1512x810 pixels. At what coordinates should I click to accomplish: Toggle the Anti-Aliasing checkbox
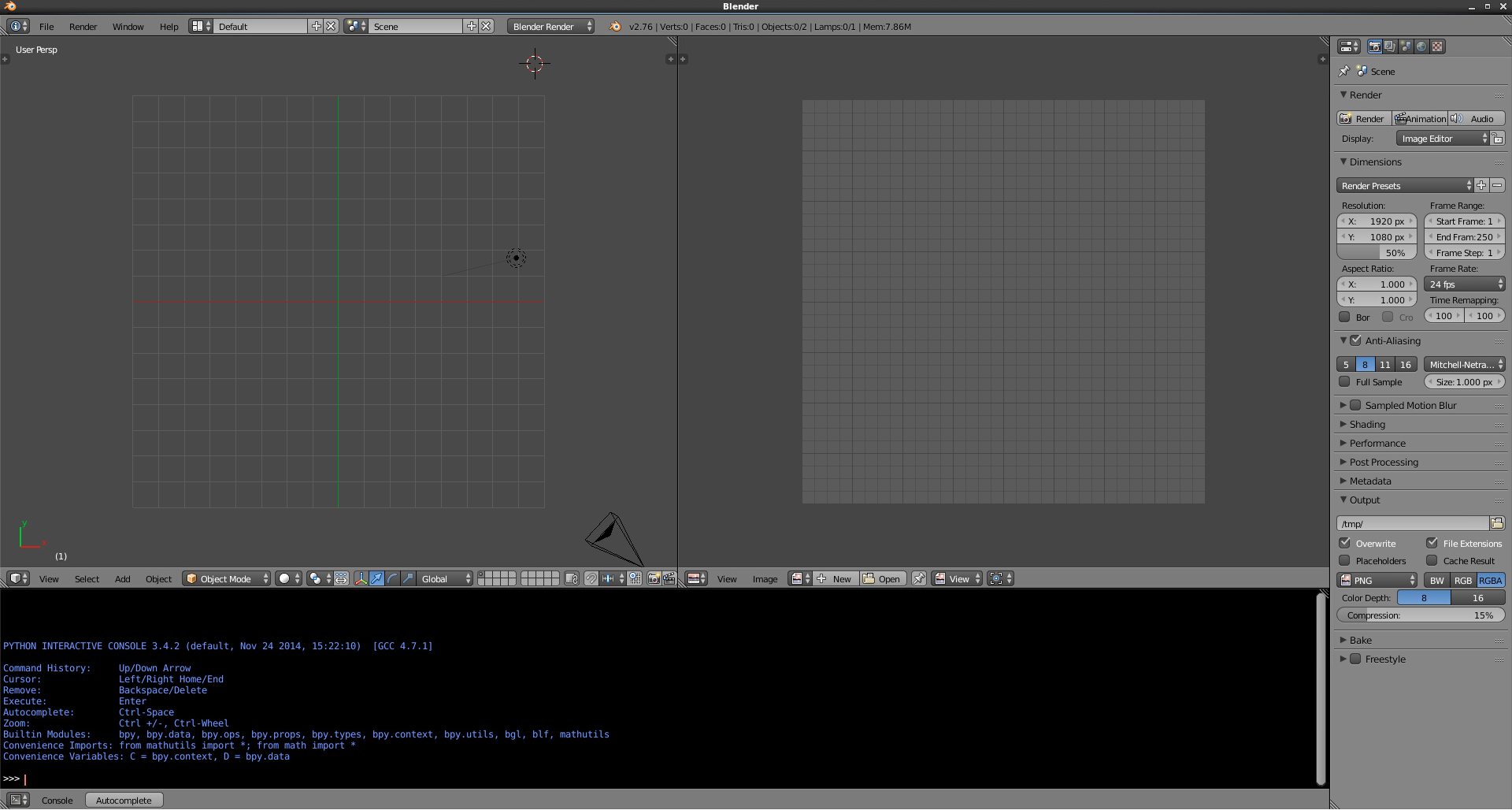coord(1355,341)
